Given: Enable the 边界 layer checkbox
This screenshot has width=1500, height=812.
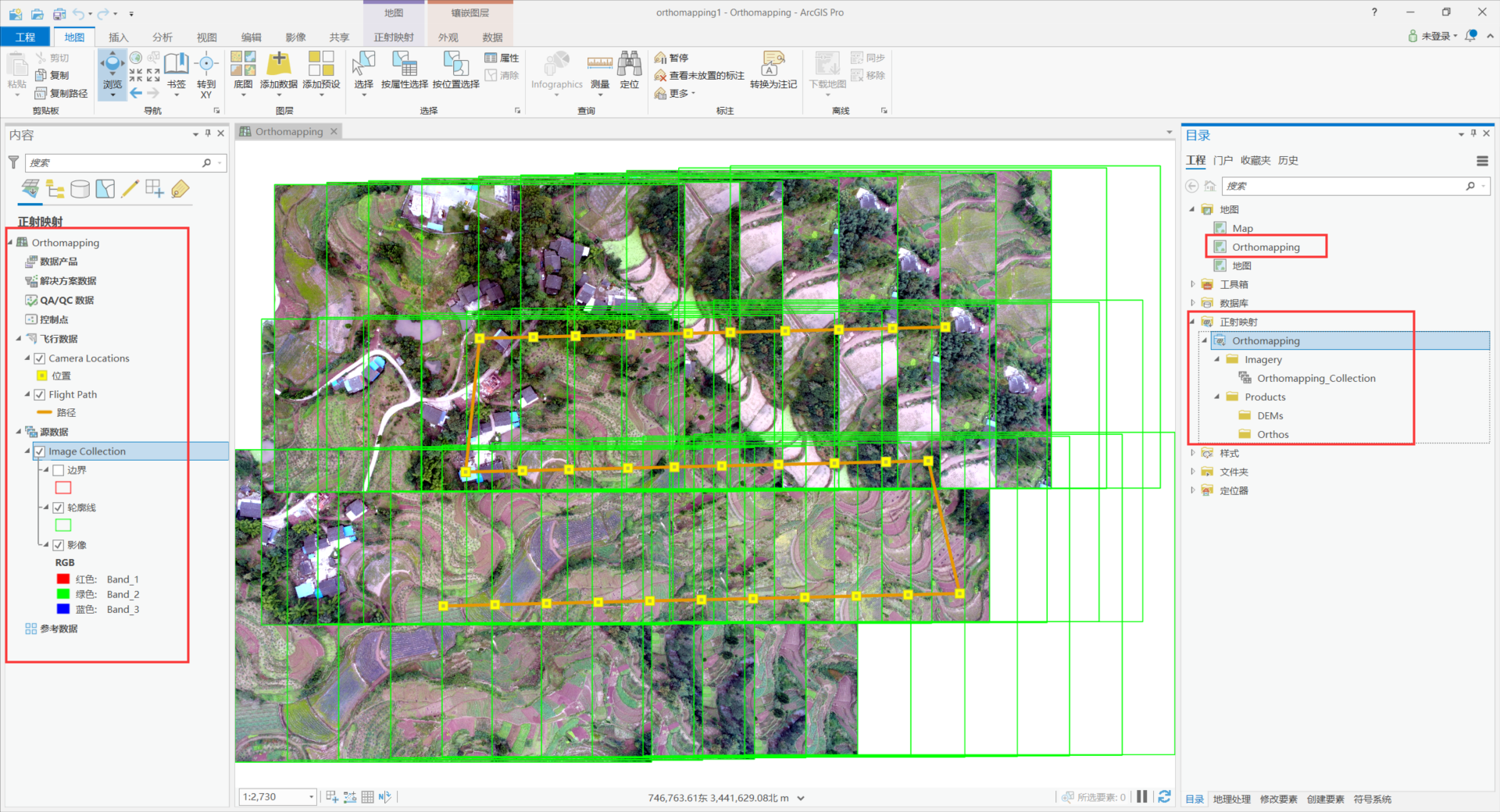Looking at the screenshot, I should [59, 469].
